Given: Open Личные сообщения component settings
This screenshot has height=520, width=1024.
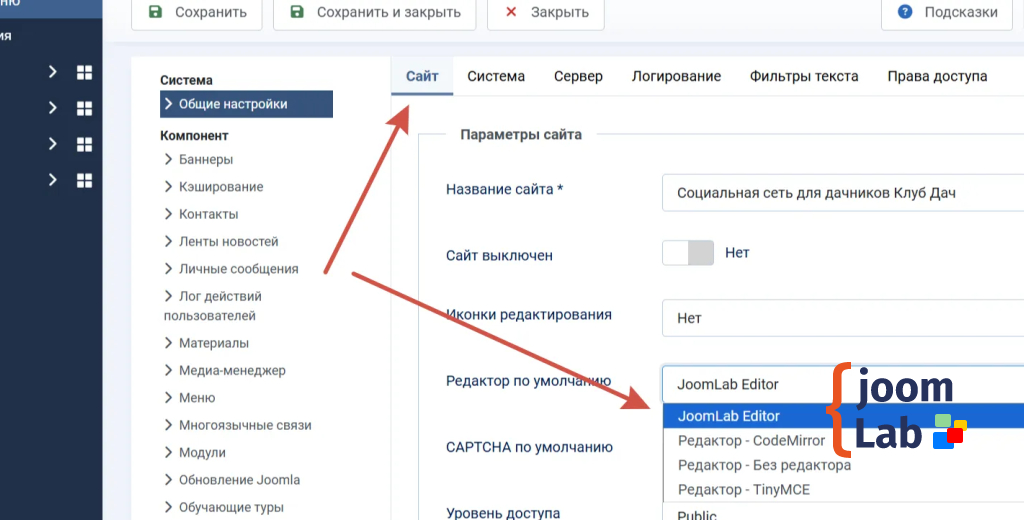Looking at the screenshot, I should [x=238, y=269].
